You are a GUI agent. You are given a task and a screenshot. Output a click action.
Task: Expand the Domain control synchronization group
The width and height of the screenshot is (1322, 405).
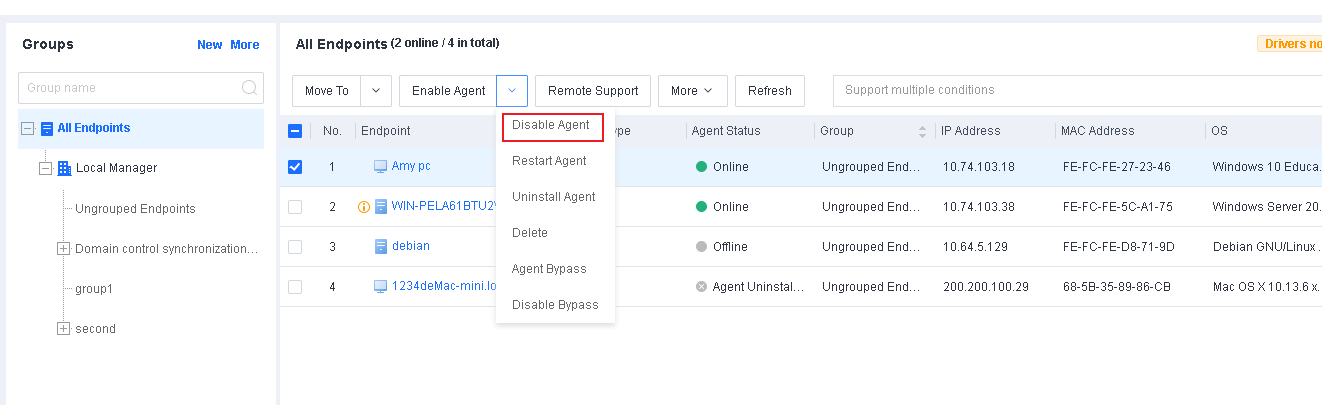[64, 249]
